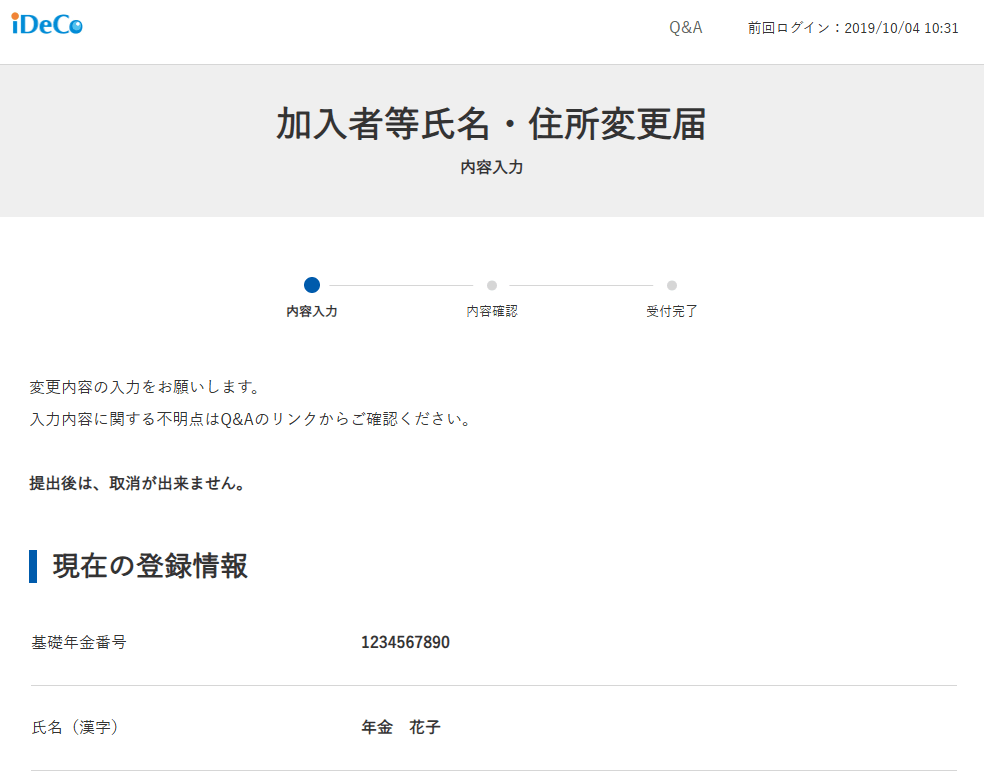Click the 加入者等氏名・住所変更届 page title

pyautogui.click(x=491, y=125)
